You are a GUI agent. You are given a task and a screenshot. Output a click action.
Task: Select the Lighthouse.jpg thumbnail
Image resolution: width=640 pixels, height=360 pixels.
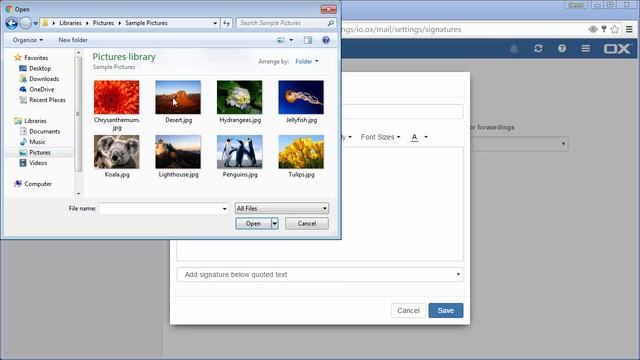tap(178, 152)
